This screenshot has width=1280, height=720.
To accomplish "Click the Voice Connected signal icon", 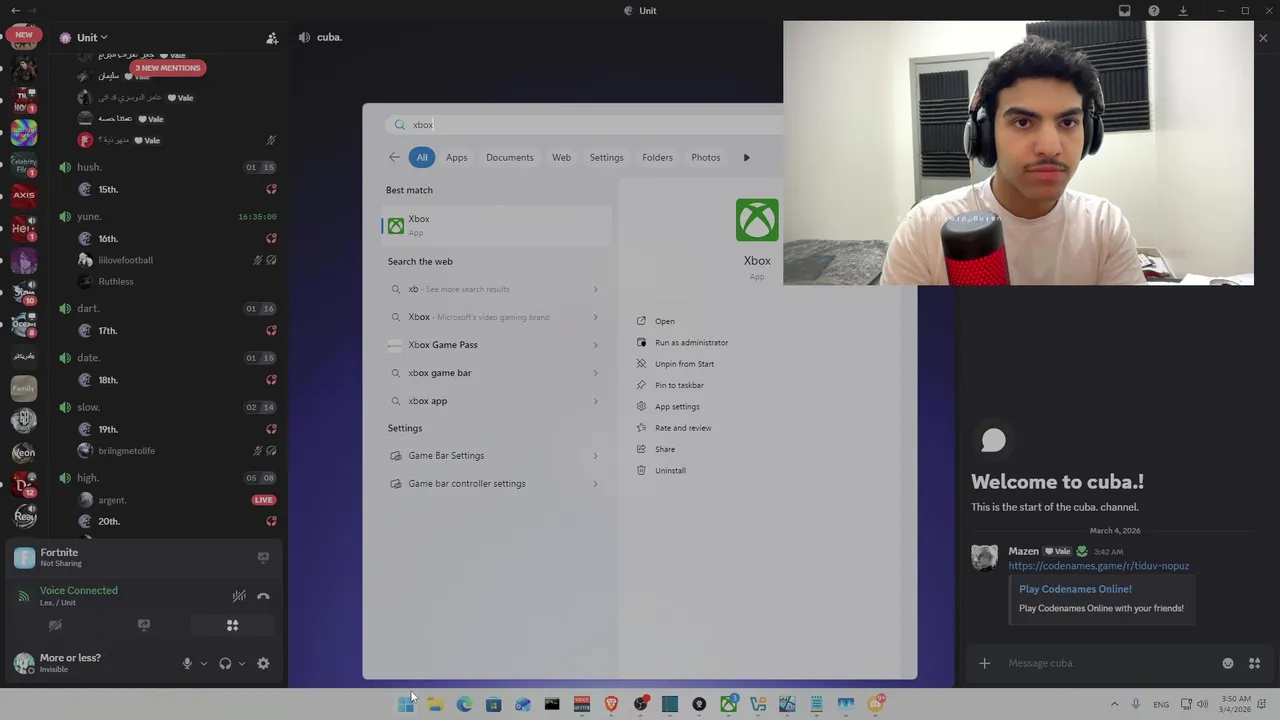I will point(24,596).
